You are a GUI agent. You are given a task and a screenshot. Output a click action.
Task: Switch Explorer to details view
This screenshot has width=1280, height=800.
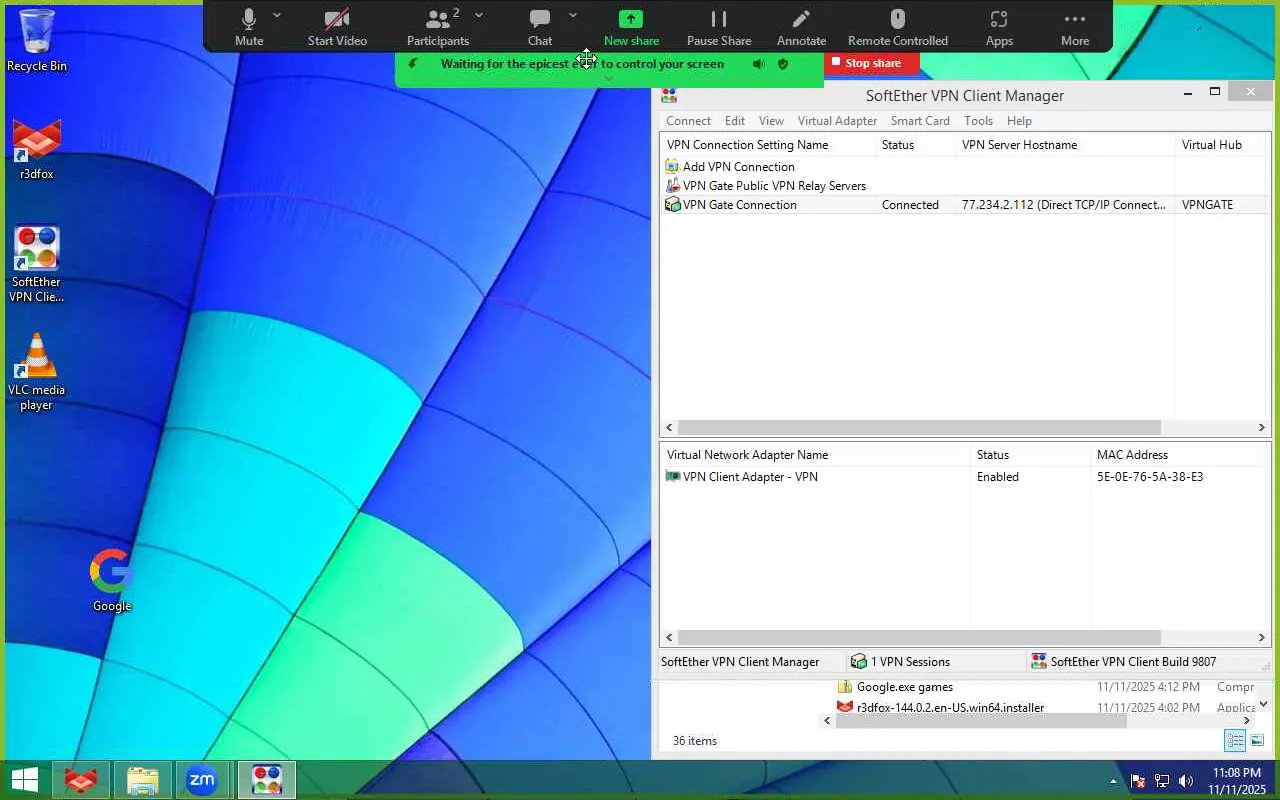click(x=1235, y=741)
